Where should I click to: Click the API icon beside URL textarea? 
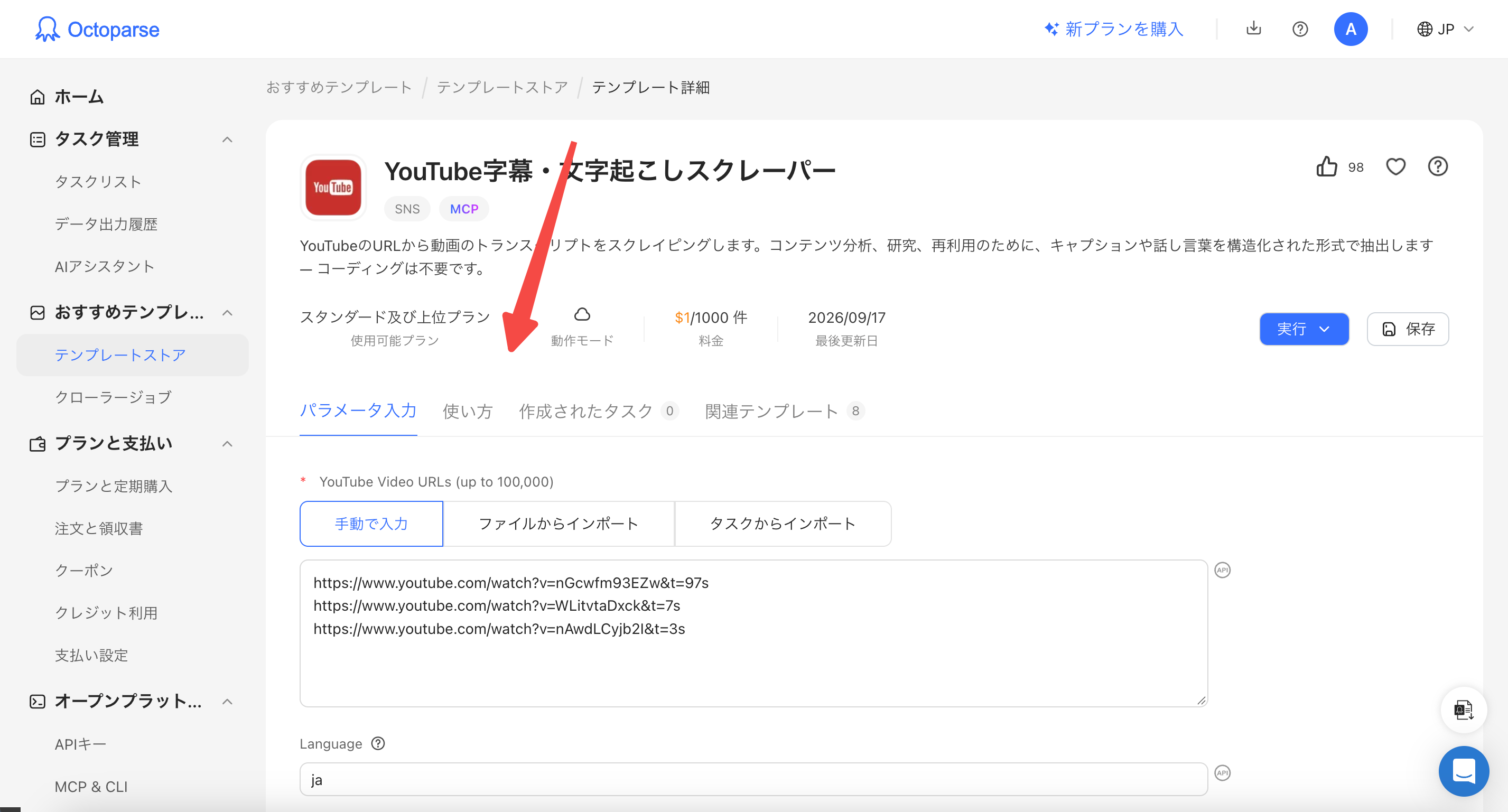pos(1222,570)
